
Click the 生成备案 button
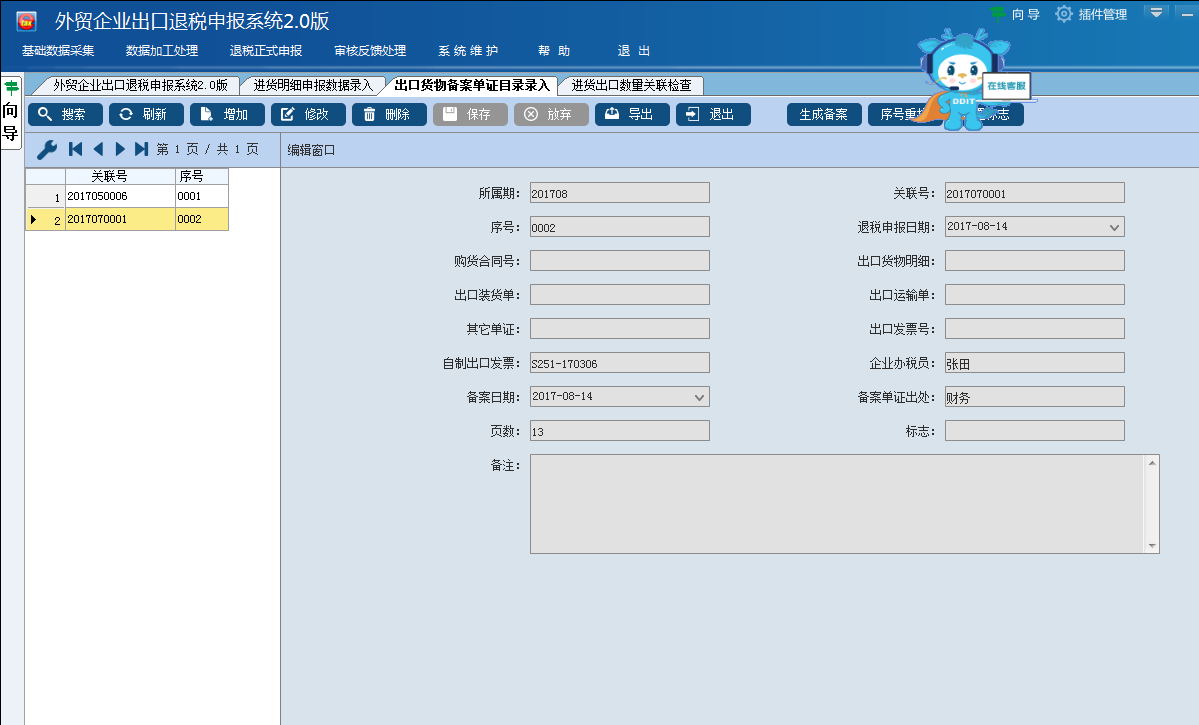click(x=824, y=114)
